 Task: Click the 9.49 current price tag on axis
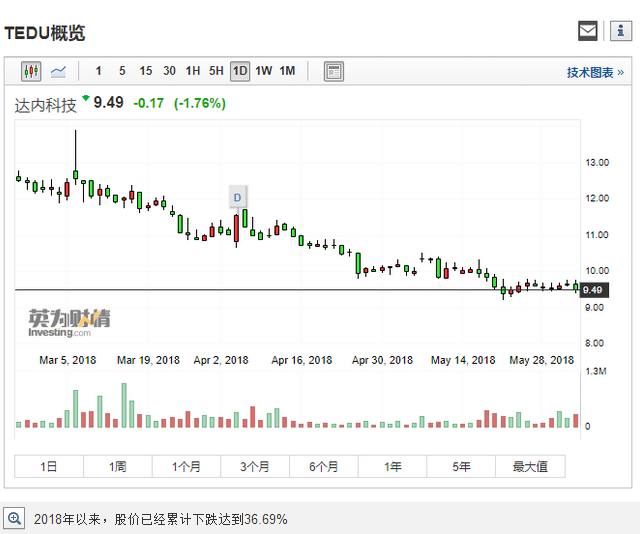(594, 290)
